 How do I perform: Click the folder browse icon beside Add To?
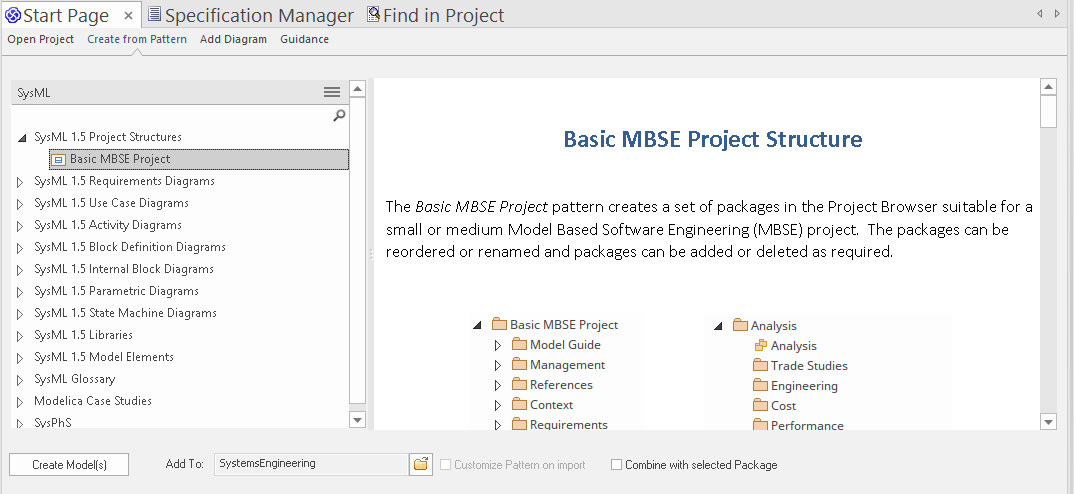tap(421, 464)
